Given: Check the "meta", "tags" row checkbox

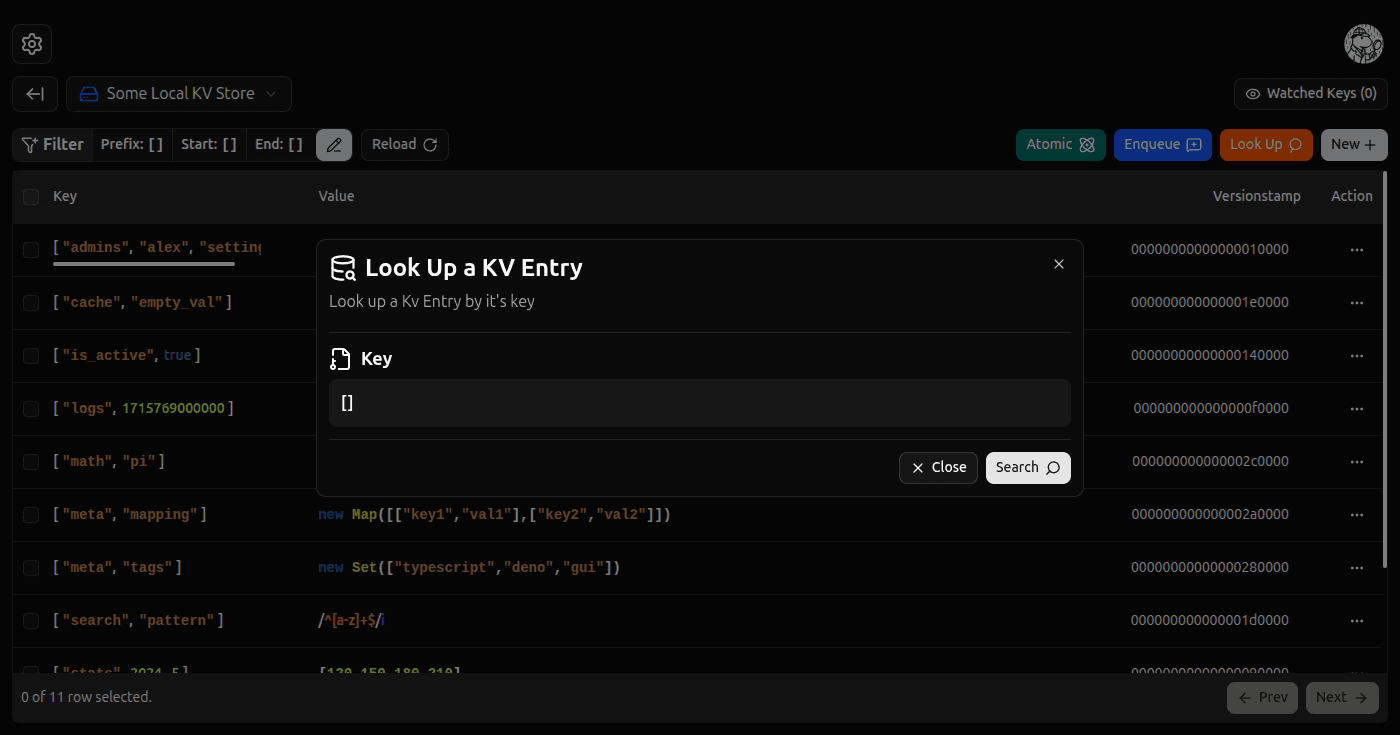Looking at the screenshot, I should pyautogui.click(x=31, y=568).
